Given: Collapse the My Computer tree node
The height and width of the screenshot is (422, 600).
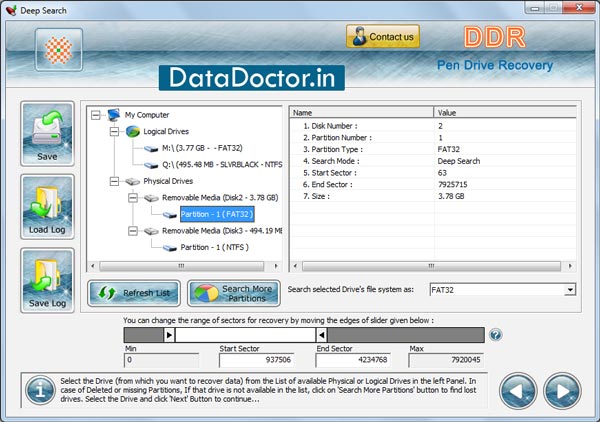Looking at the screenshot, I should click(96, 115).
